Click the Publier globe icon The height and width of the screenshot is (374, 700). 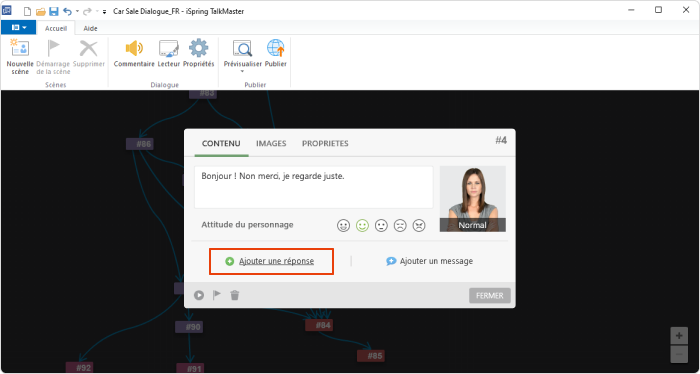coord(275,48)
